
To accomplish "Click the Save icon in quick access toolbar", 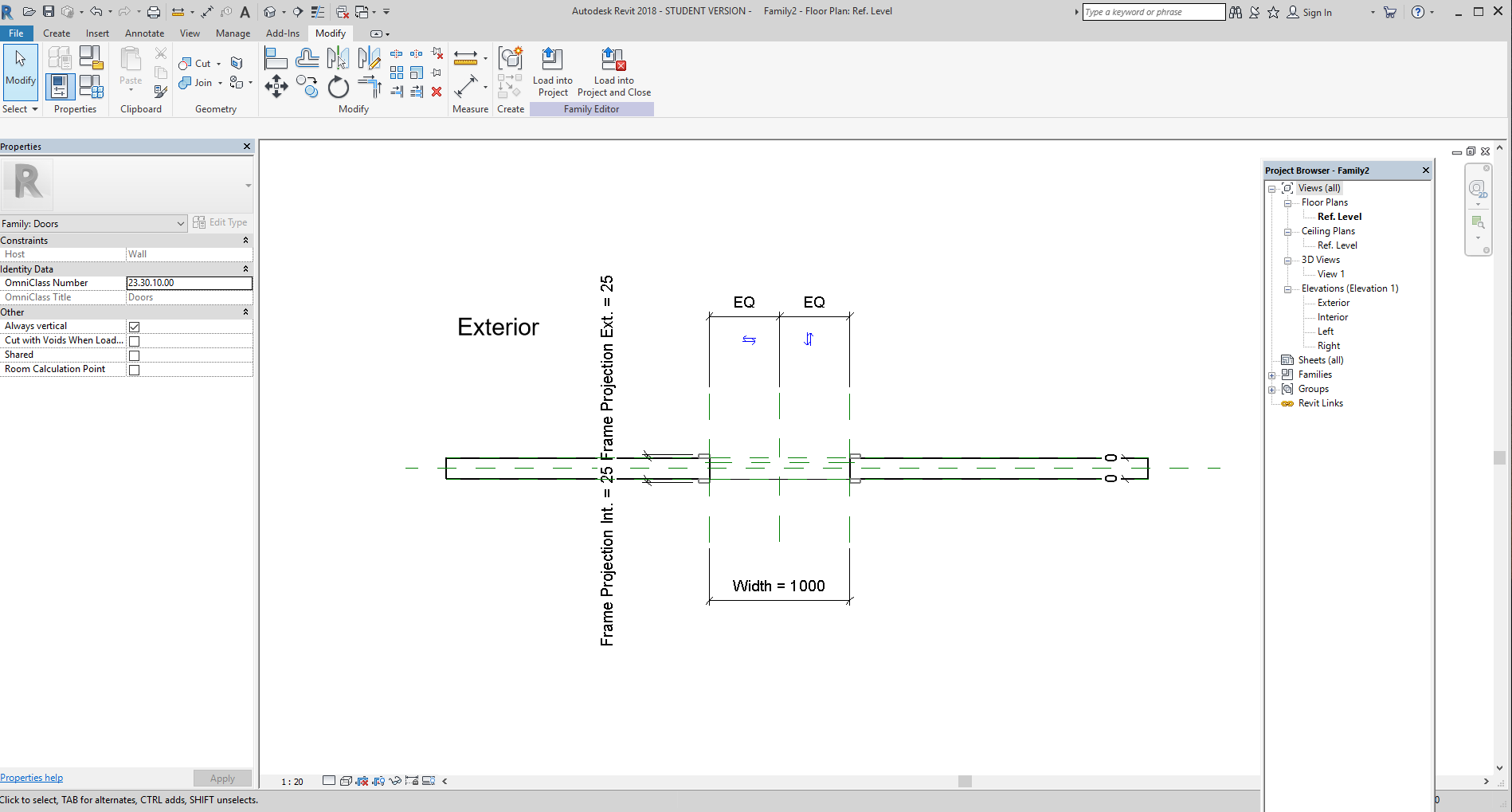I will pyautogui.click(x=49, y=12).
